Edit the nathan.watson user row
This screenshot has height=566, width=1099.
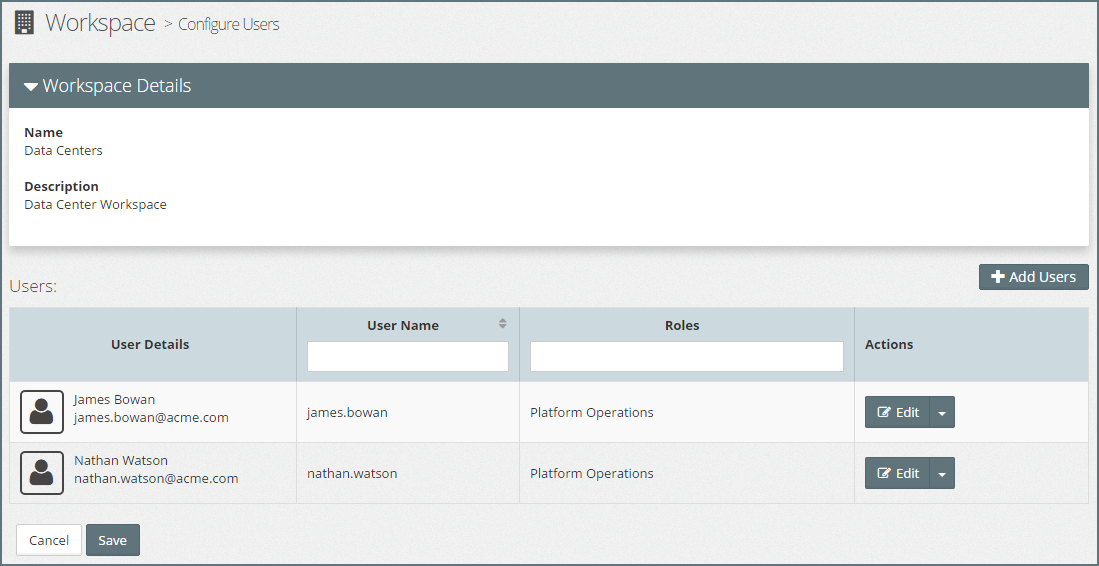(x=898, y=474)
